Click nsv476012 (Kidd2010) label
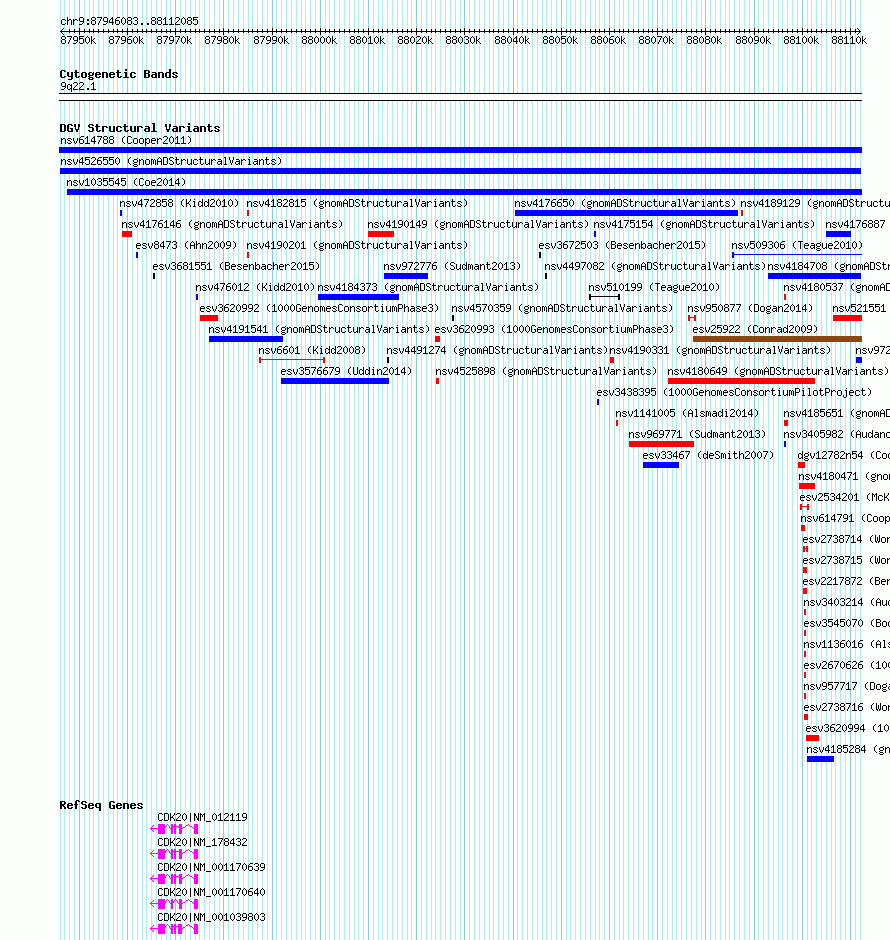 pos(255,287)
